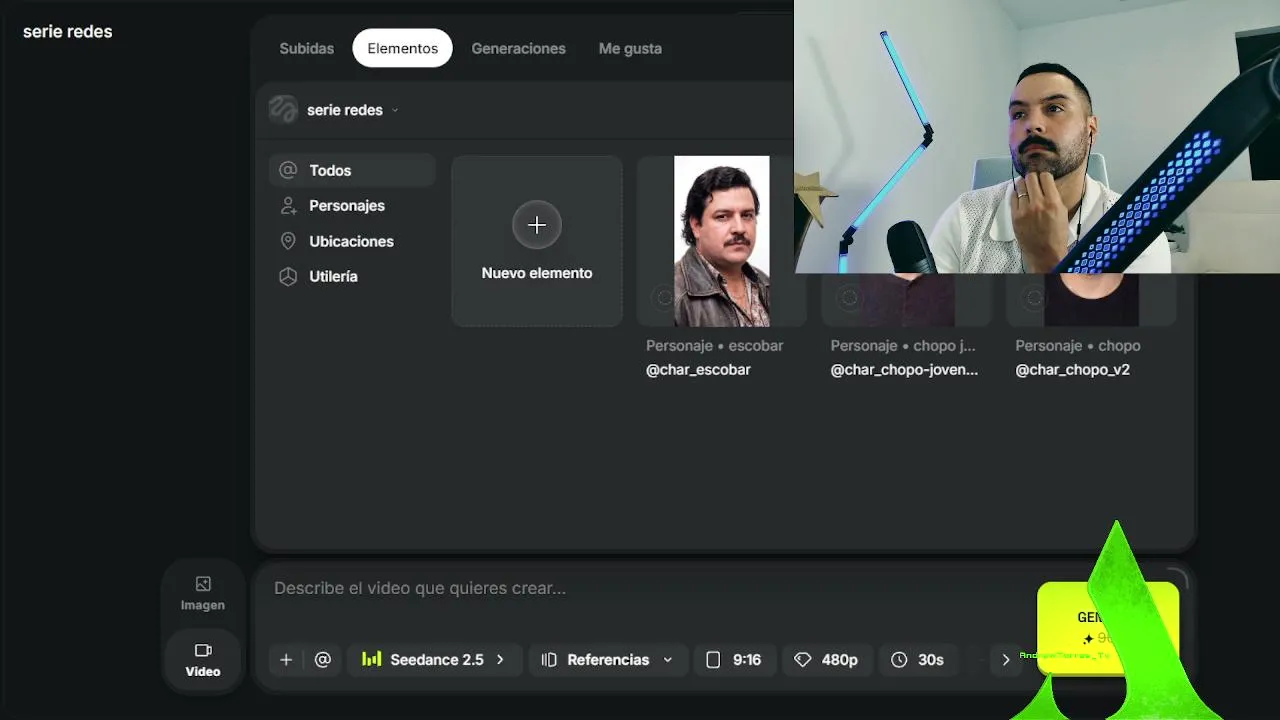Click the right arrow for more settings
This screenshot has height=720, width=1280.
coord(1006,660)
